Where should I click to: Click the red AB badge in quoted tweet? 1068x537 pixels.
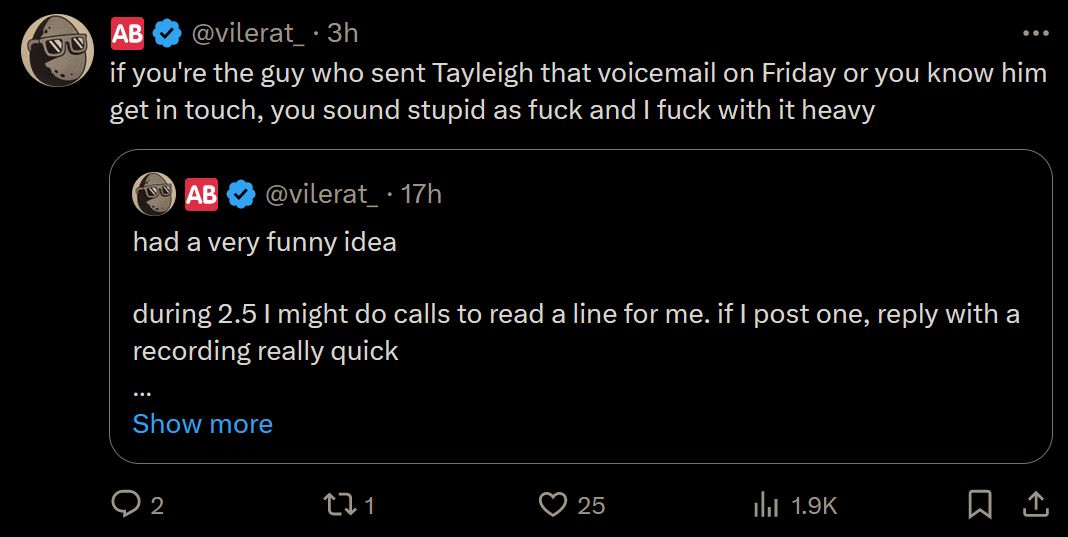pos(201,194)
